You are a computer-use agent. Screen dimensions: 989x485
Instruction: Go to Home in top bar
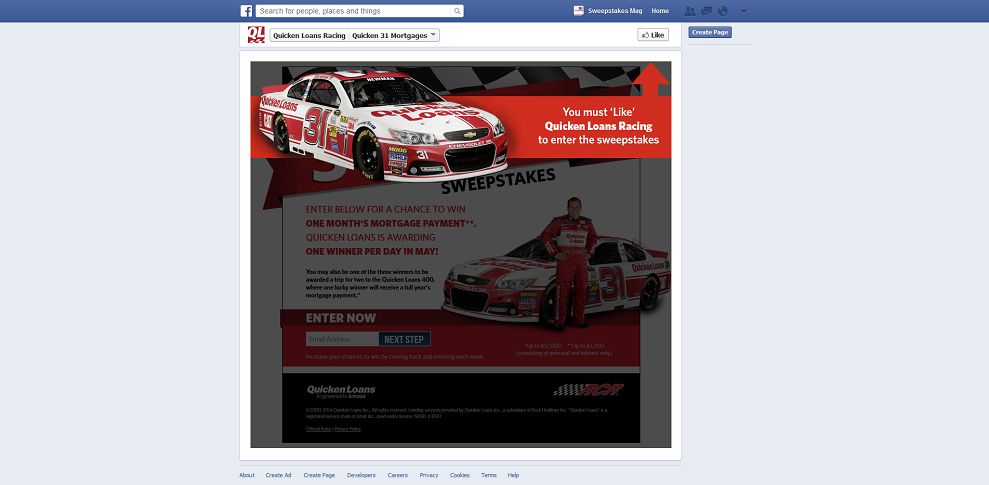(x=660, y=11)
